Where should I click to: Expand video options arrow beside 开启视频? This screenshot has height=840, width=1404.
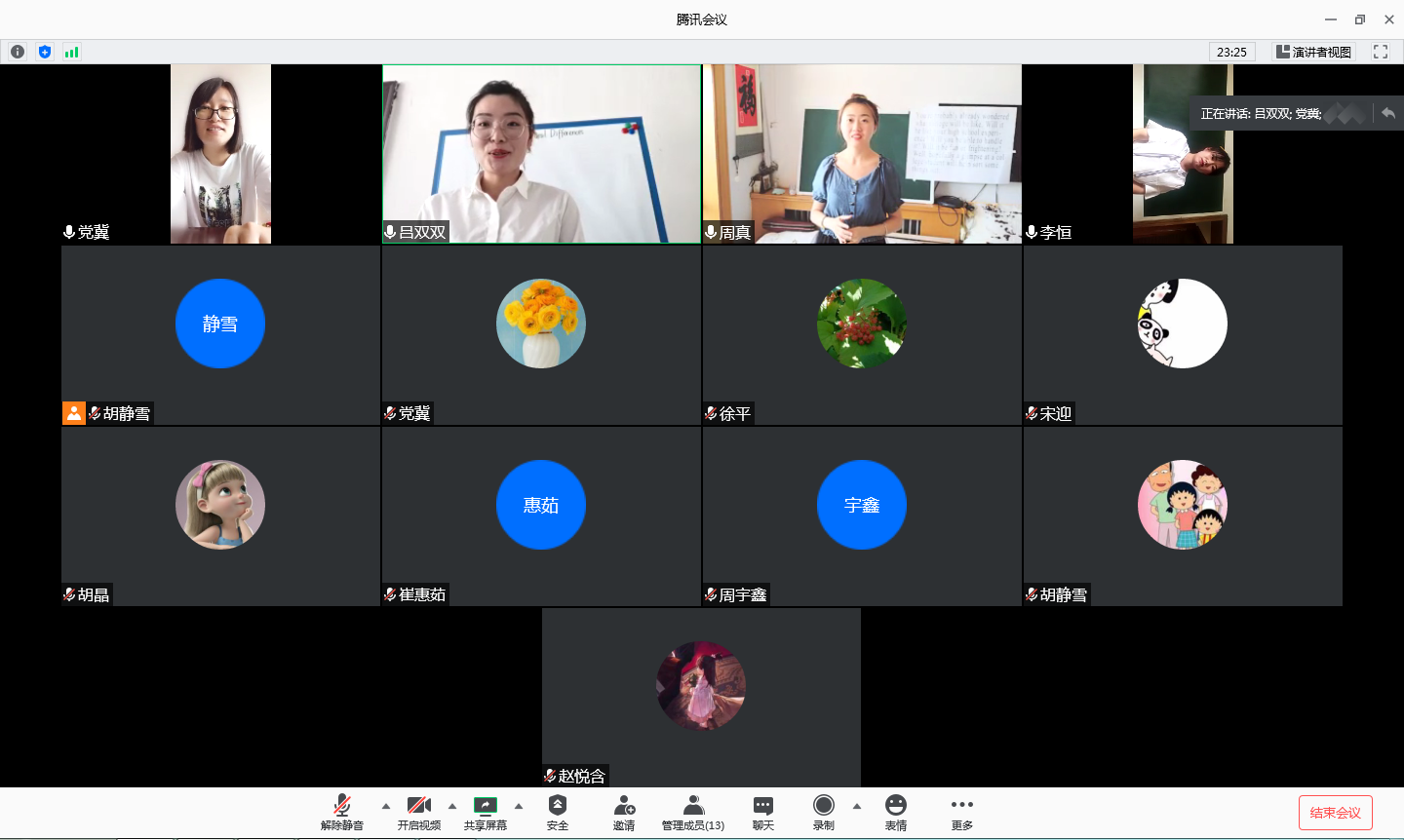click(452, 806)
